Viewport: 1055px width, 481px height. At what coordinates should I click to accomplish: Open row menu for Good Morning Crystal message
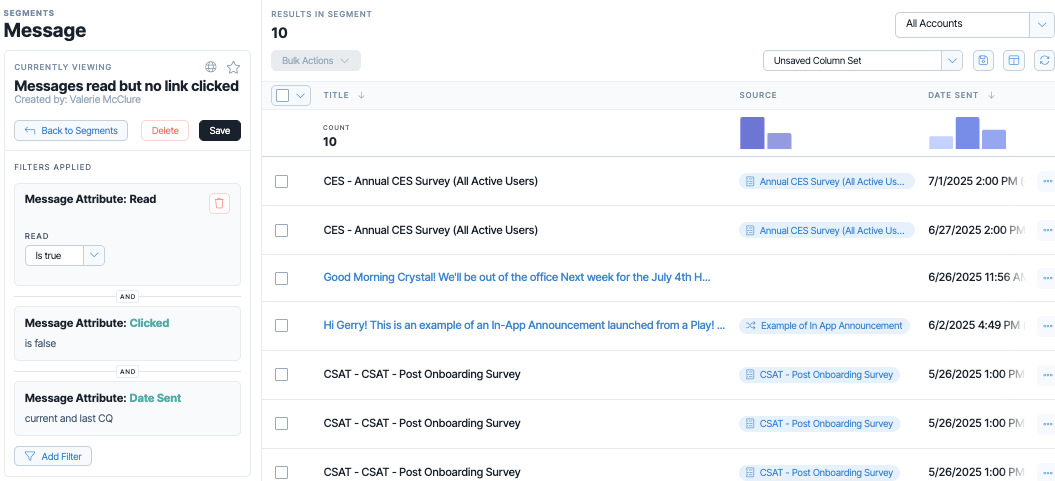pyautogui.click(x=1046, y=277)
